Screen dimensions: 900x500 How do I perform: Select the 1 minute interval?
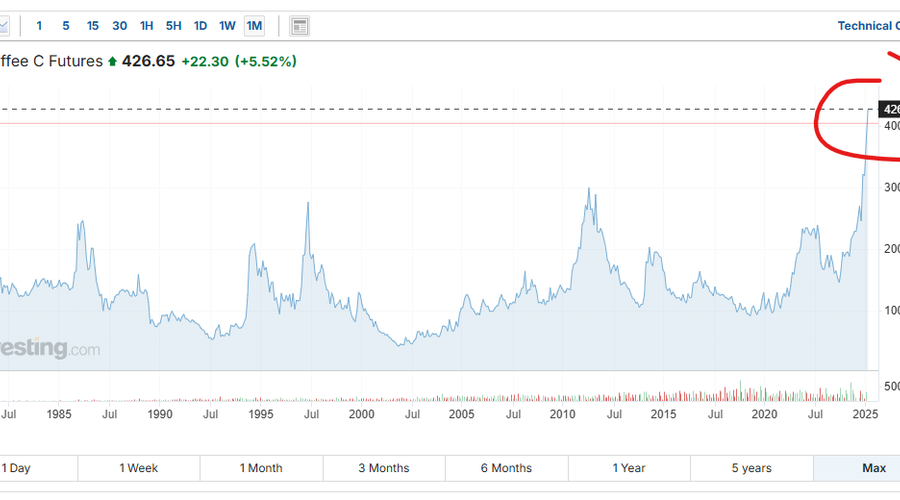(x=39, y=26)
